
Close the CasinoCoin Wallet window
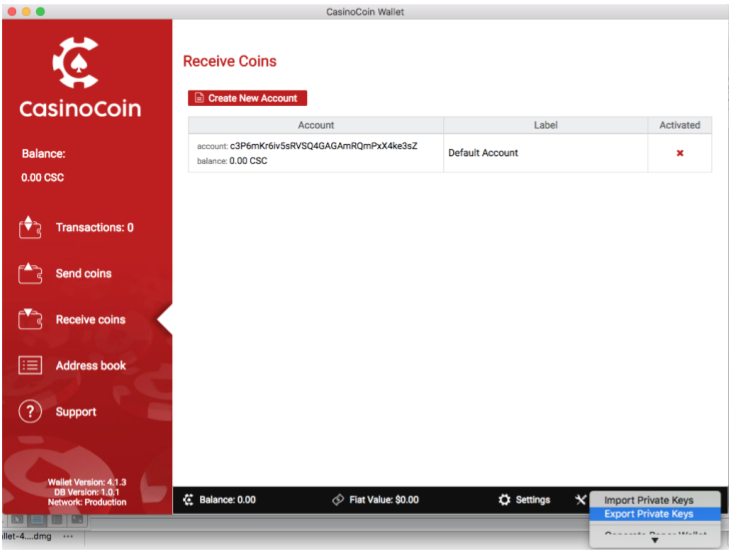tap(12, 11)
